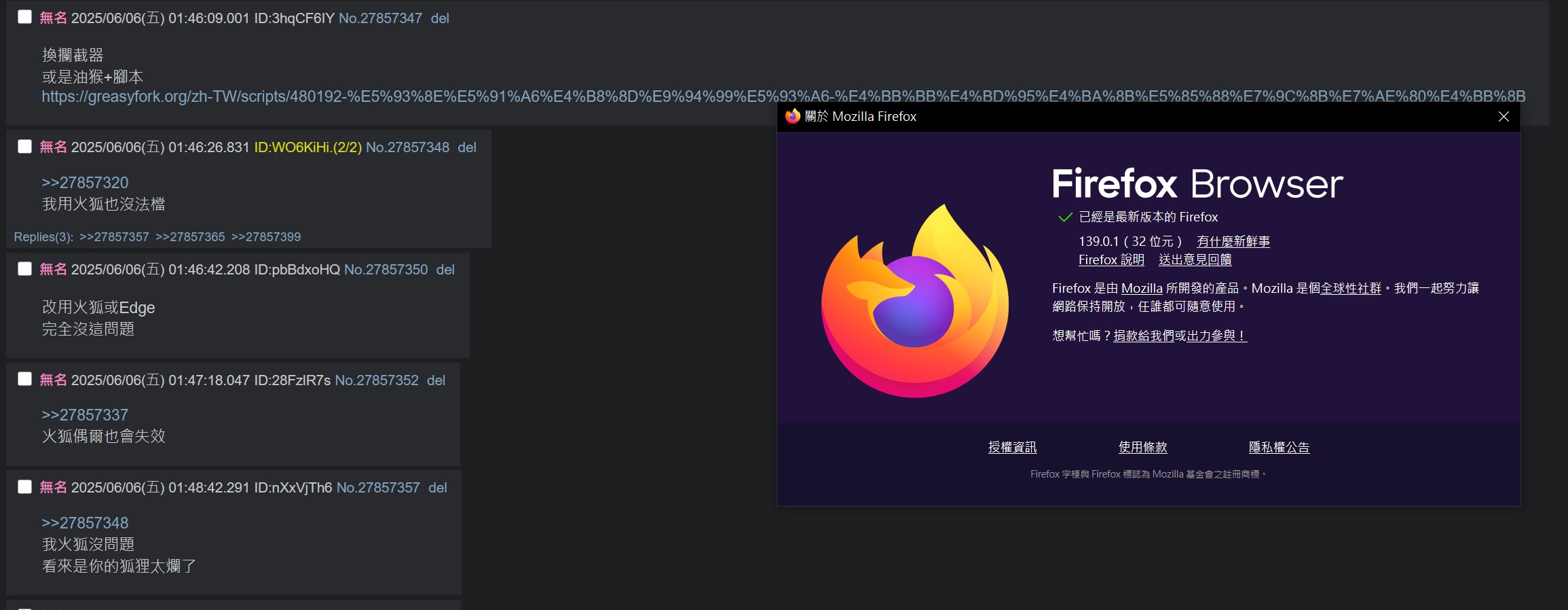This screenshot has height=610, width=1568.
Task: Click text 看來是你的狐狸太爛了
Action: pos(119,566)
